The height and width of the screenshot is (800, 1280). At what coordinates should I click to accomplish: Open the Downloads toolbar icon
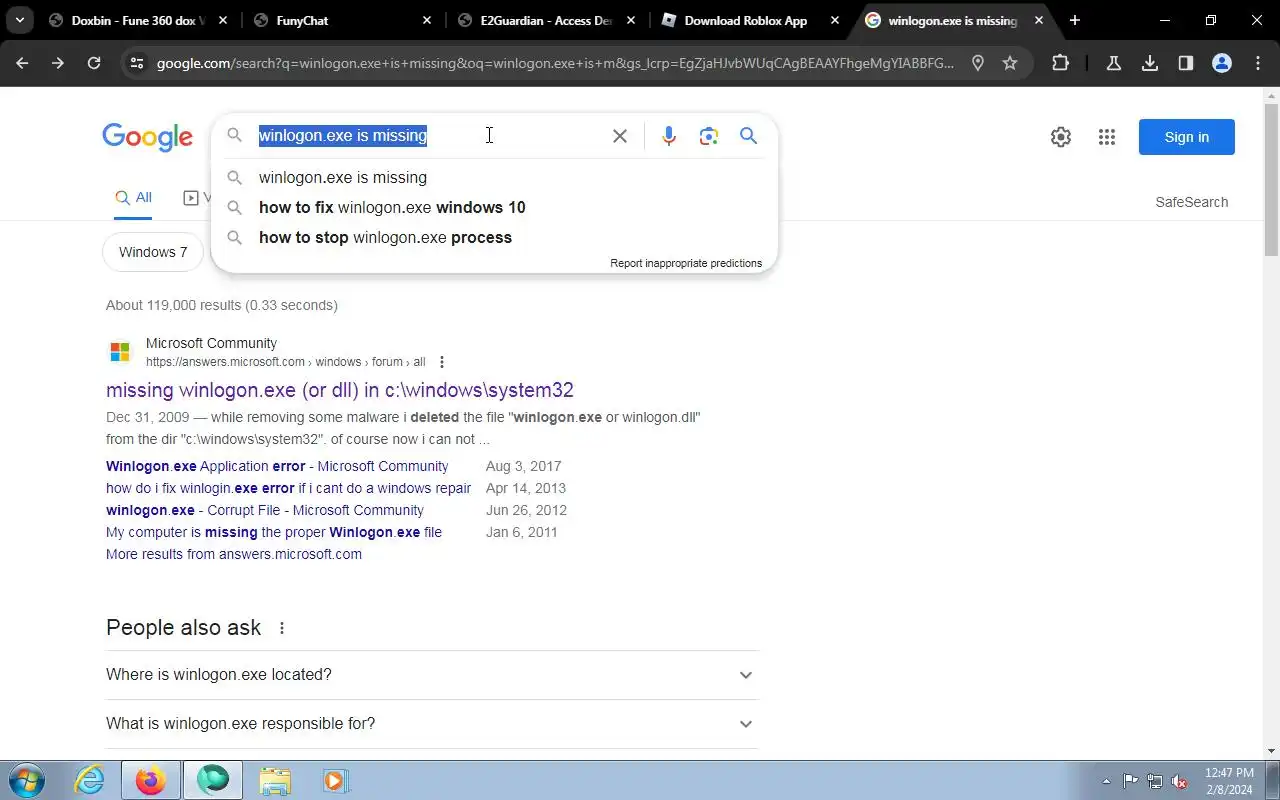tap(1150, 63)
